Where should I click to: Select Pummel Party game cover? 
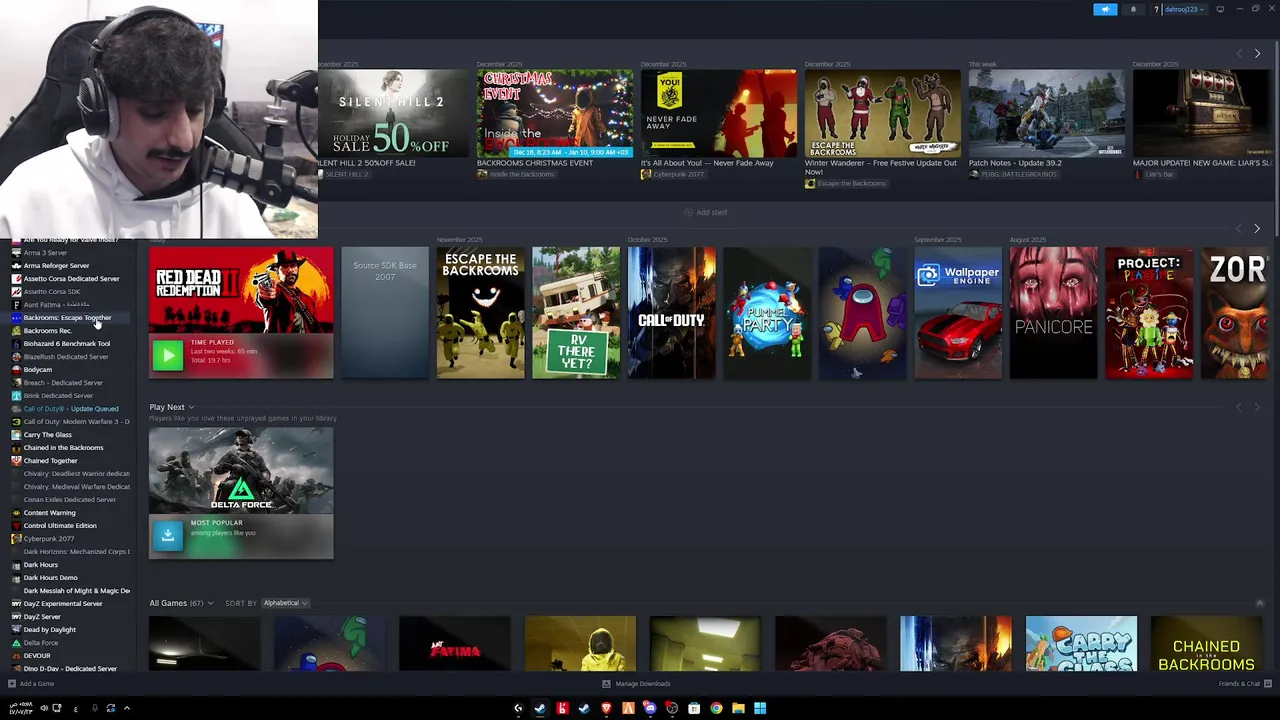coord(767,313)
